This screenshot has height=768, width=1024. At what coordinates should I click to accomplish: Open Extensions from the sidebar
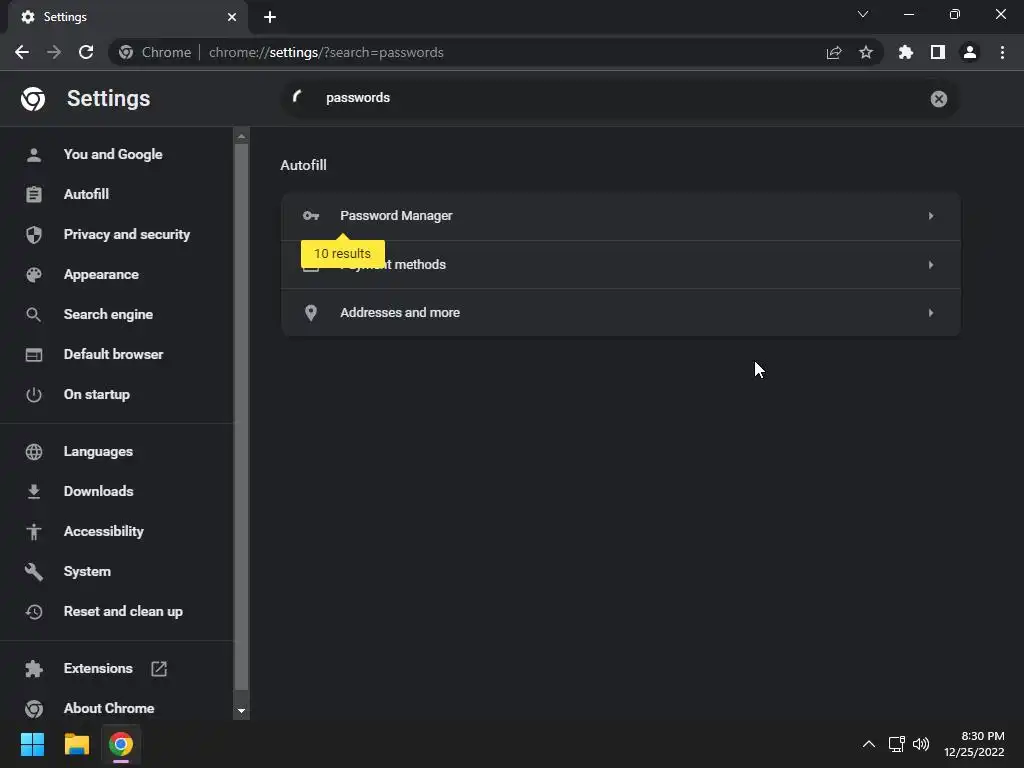coord(98,668)
